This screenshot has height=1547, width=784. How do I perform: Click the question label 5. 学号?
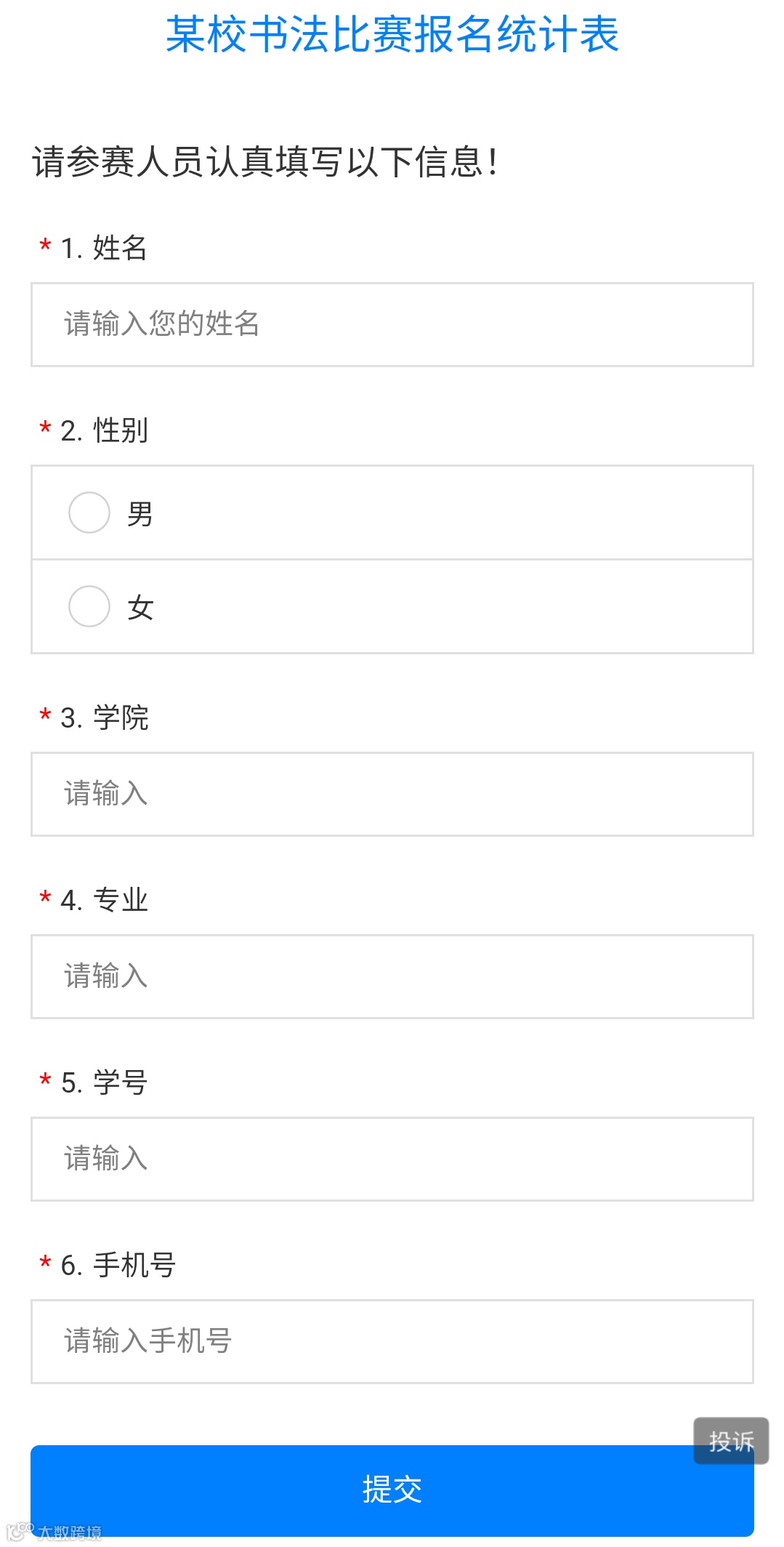(x=105, y=1082)
